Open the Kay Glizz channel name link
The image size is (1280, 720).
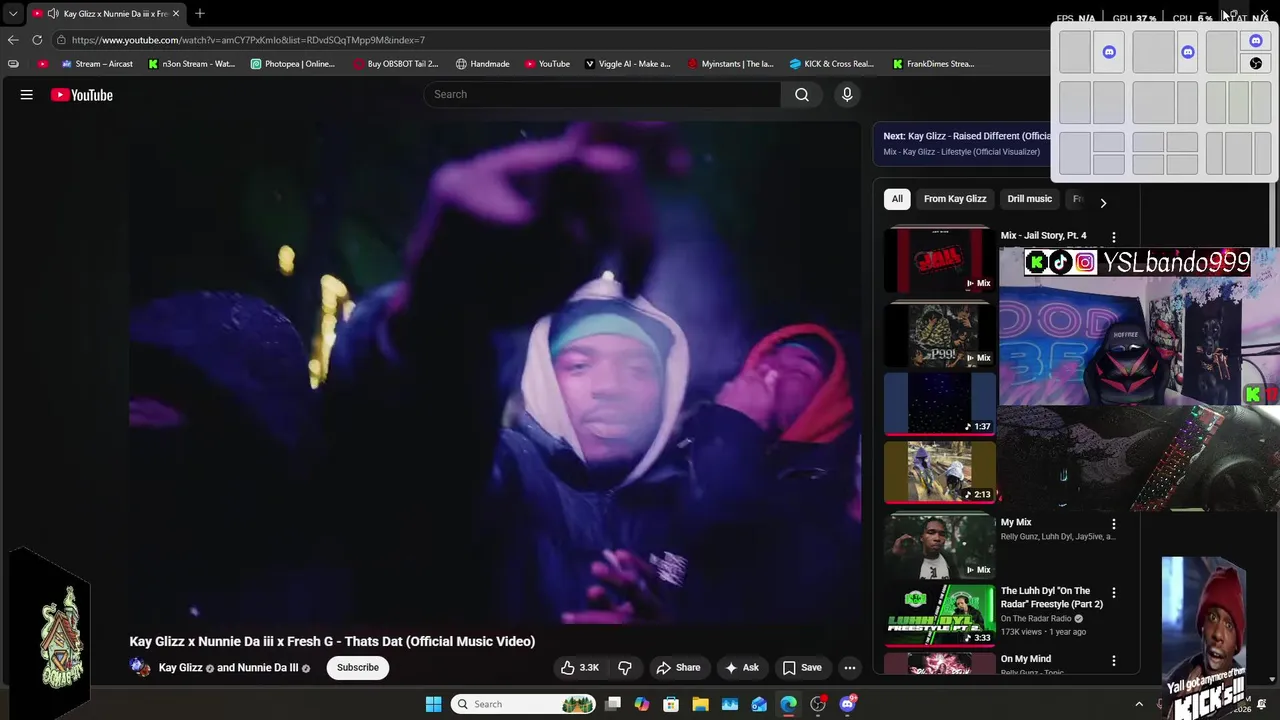click(x=180, y=668)
